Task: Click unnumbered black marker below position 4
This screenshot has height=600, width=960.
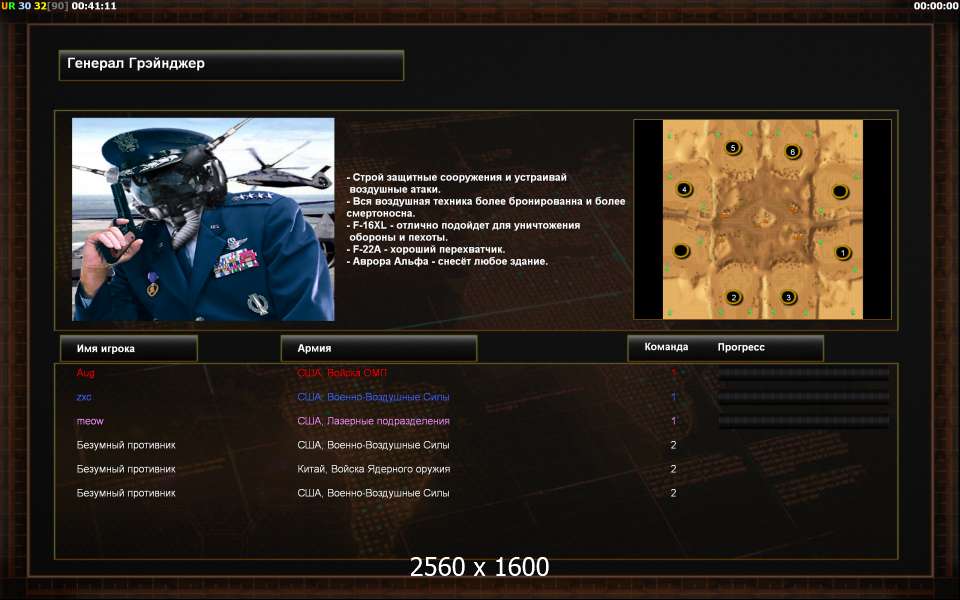Action: coord(681,250)
